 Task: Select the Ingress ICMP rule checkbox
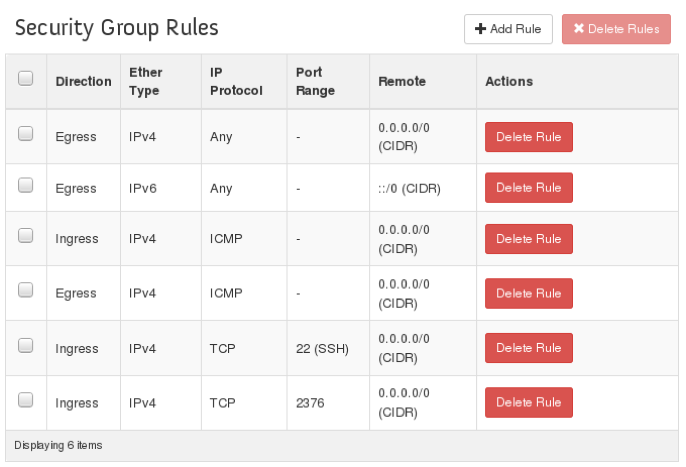(25, 235)
